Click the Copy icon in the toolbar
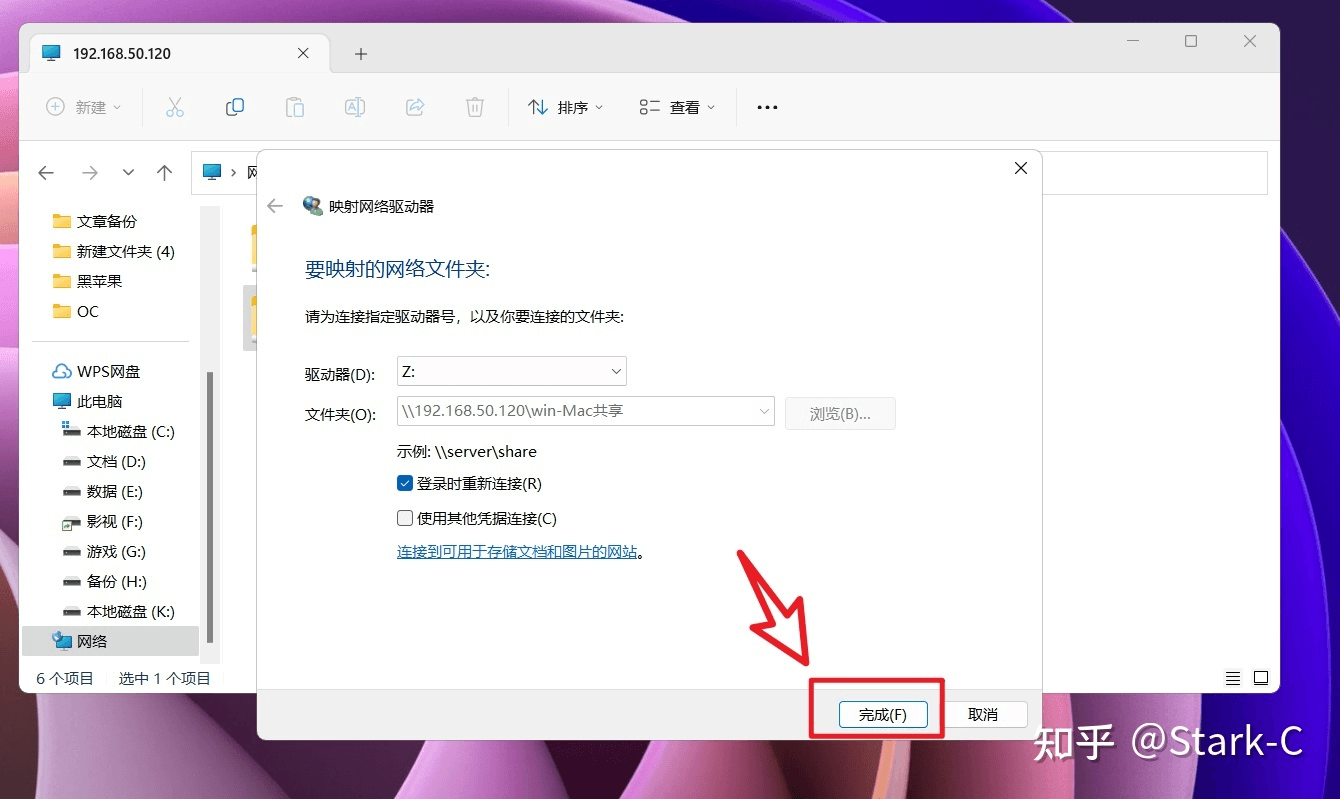 [235, 106]
